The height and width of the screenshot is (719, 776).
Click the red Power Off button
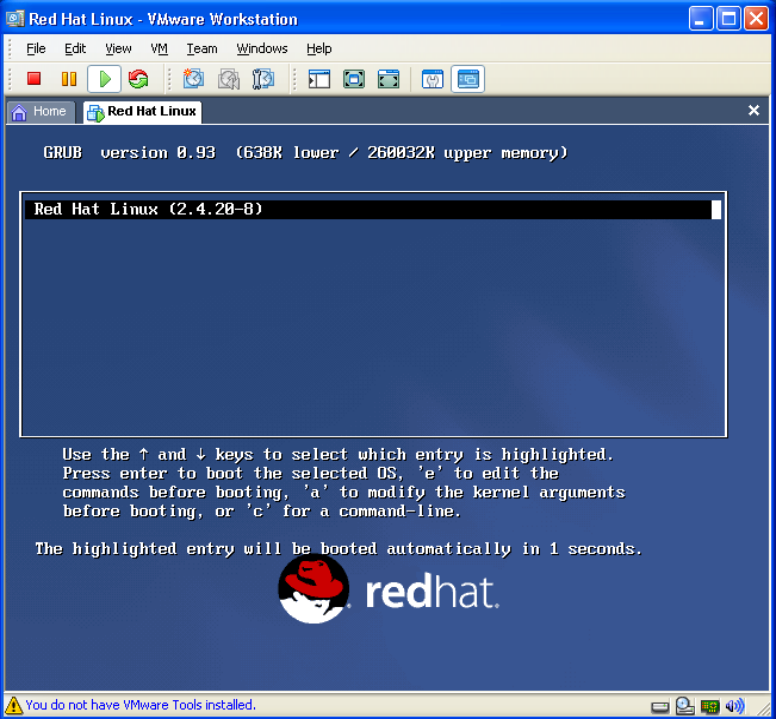click(x=34, y=79)
